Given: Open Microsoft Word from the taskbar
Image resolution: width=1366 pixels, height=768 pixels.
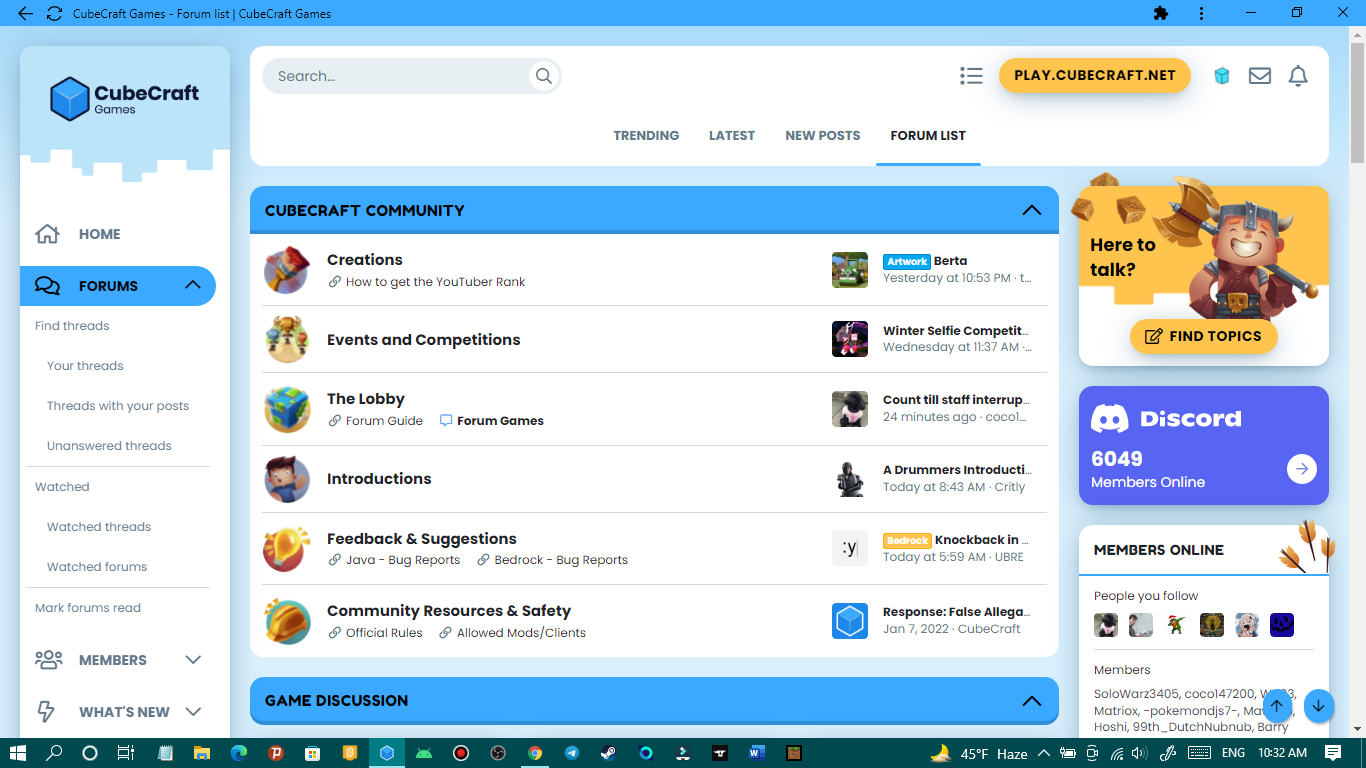Looking at the screenshot, I should (x=755, y=753).
